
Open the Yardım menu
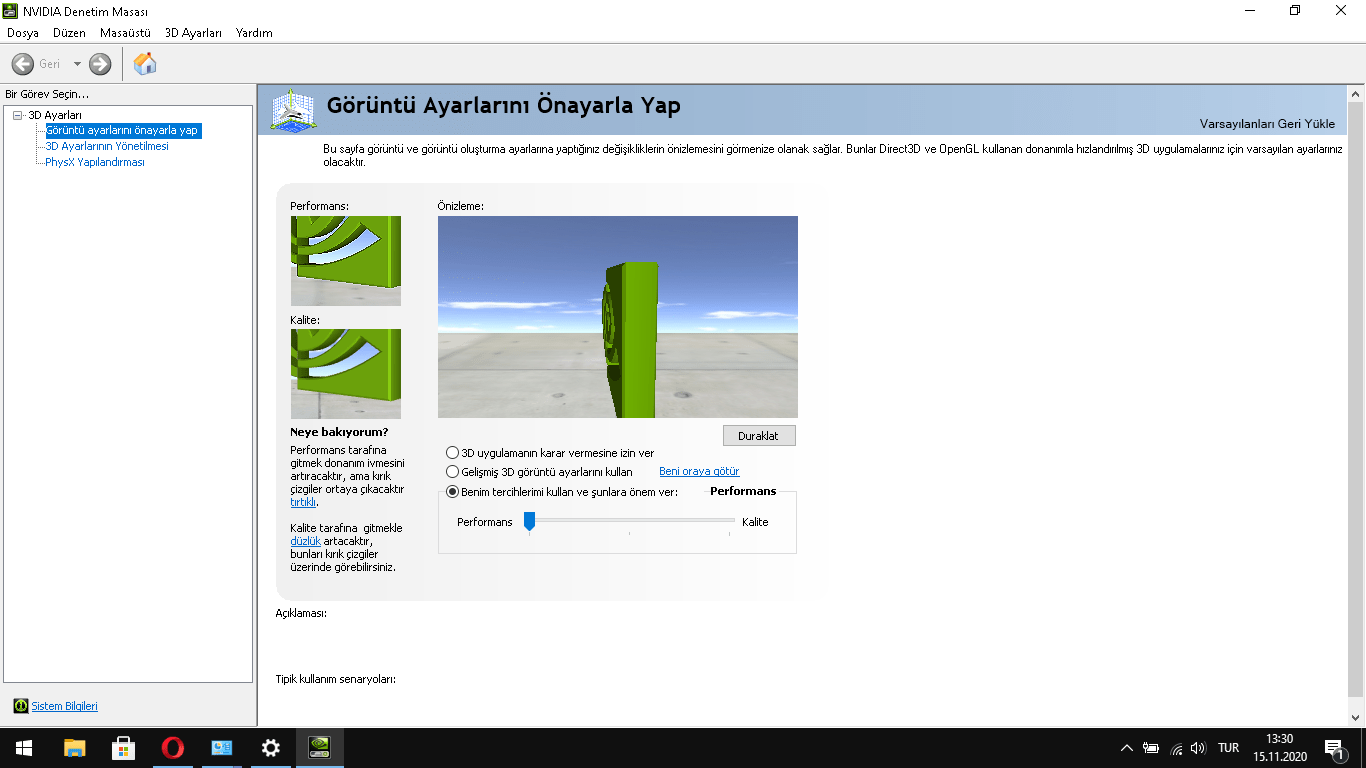pos(254,33)
